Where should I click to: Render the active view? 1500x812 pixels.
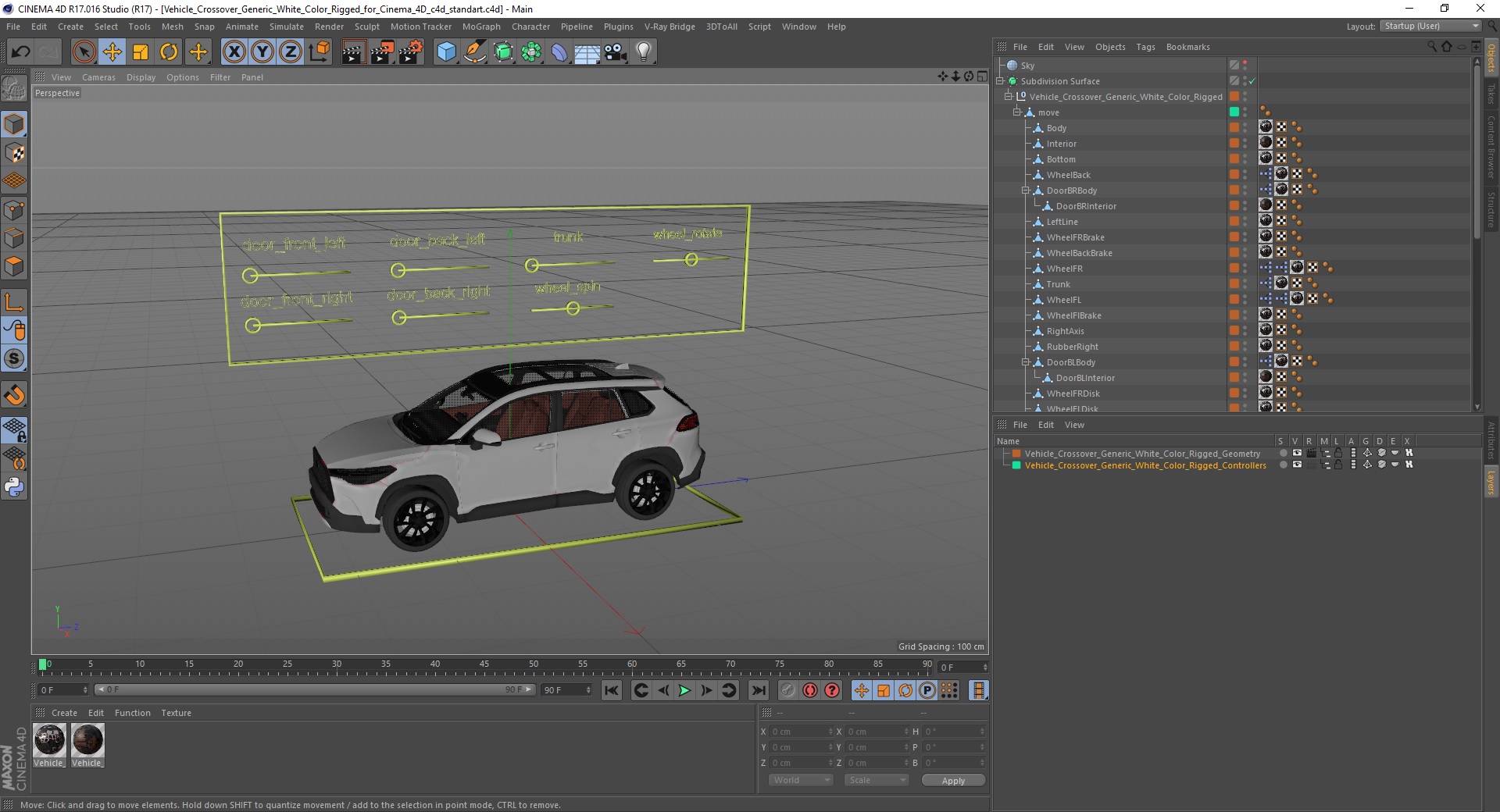(353, 52)
